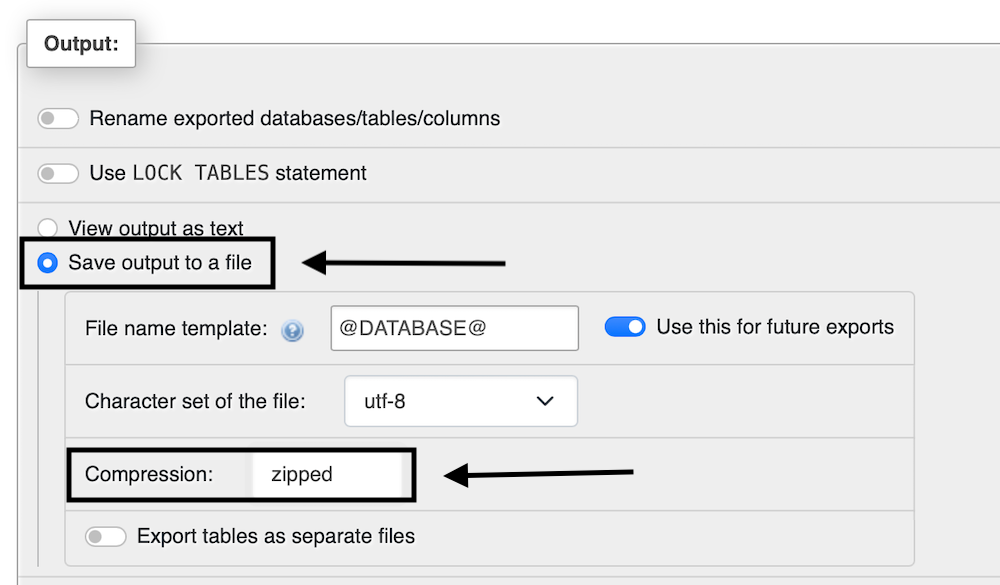
Task: Toggle Export tables as separate files switch
Action: 106,537
